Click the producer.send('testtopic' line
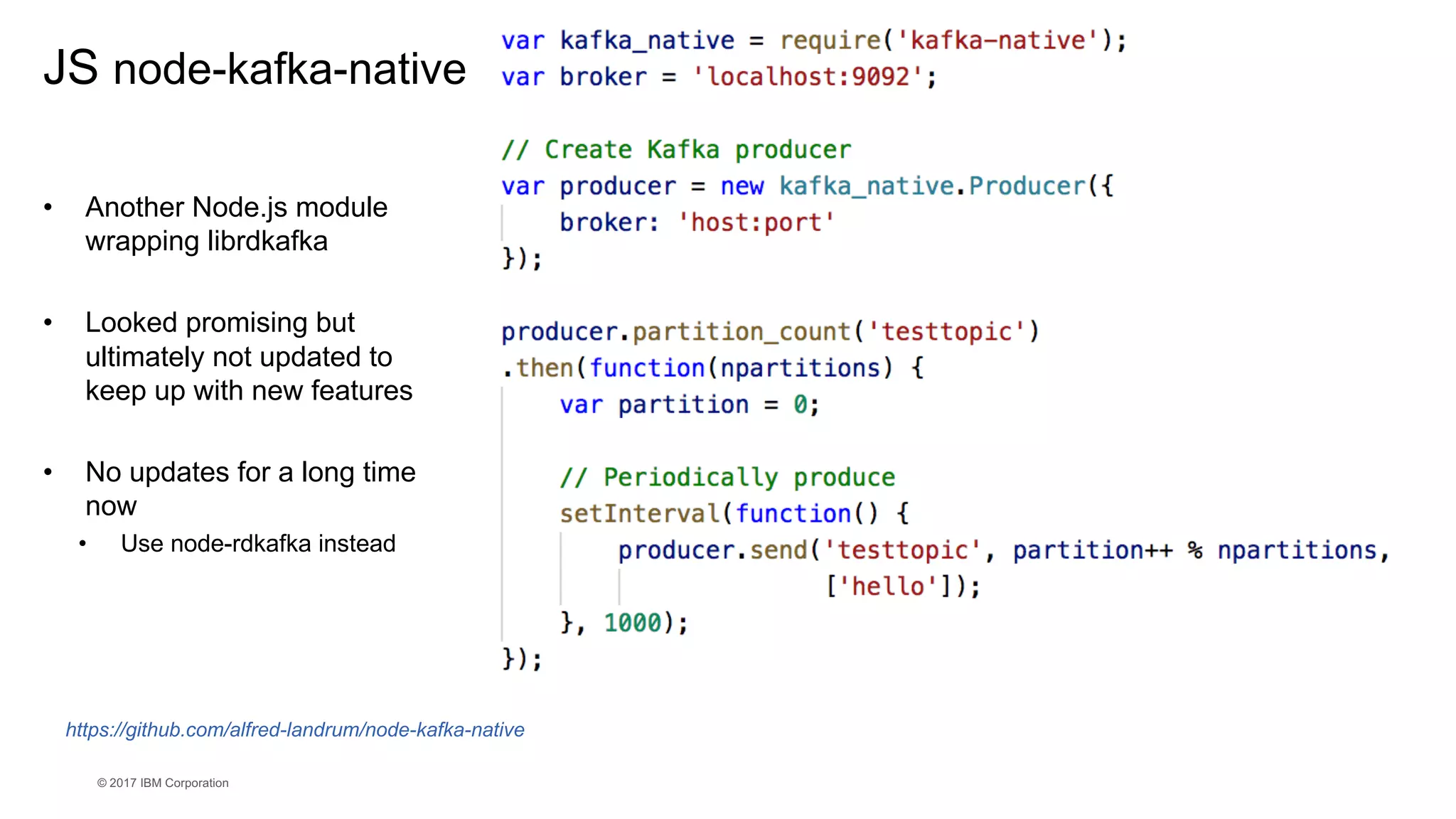This screenshot has width=1456, height=819. point(1003,551)
